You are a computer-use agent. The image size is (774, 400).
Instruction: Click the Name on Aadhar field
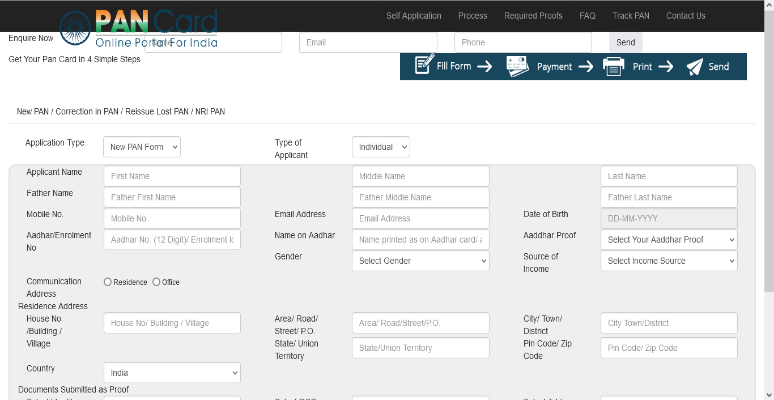tap(421, 240)
